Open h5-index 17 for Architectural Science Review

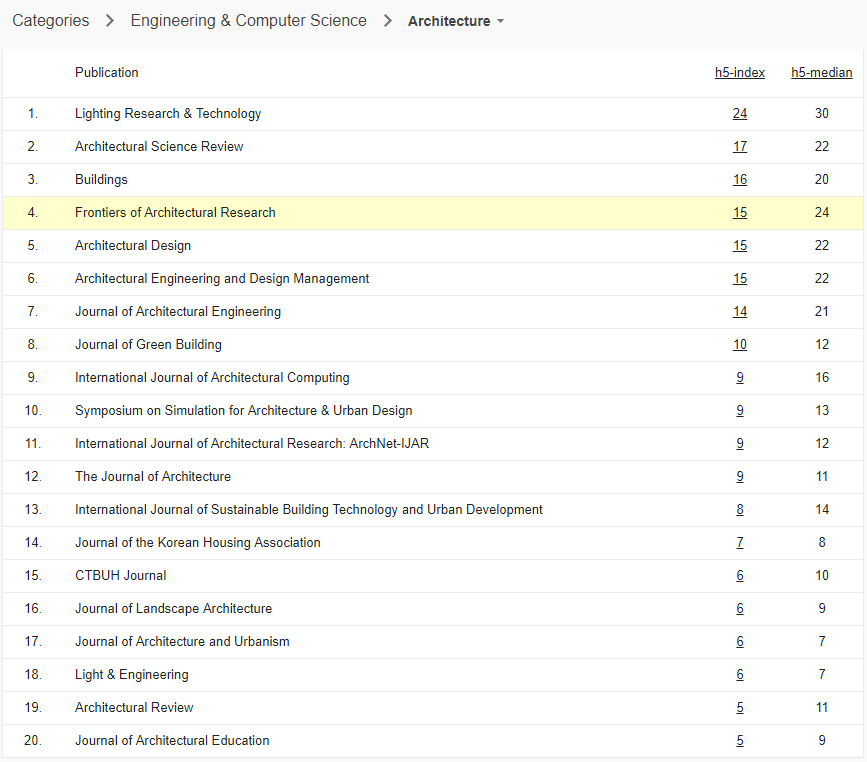740,147
